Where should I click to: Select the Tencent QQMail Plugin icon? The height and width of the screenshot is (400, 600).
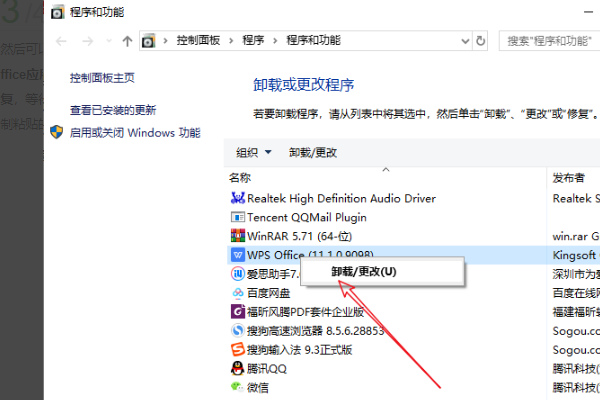coord(238,217)
